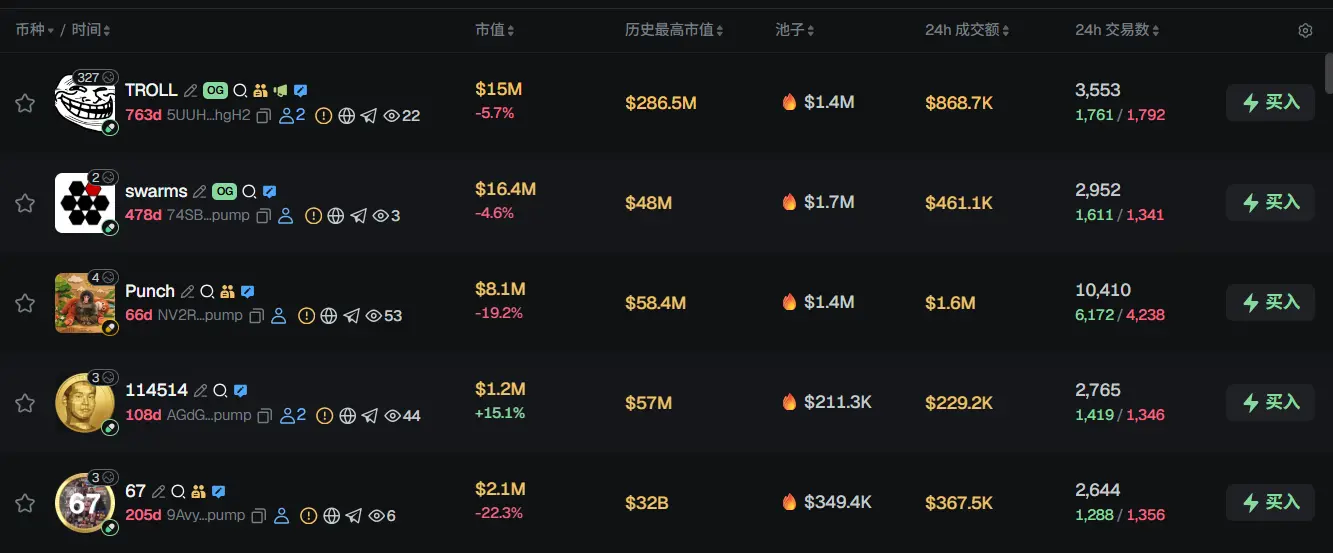The width and height of the screenshot is (1333, 553).
Task: Sort by the 池子 column header
Action: point(795,31)
